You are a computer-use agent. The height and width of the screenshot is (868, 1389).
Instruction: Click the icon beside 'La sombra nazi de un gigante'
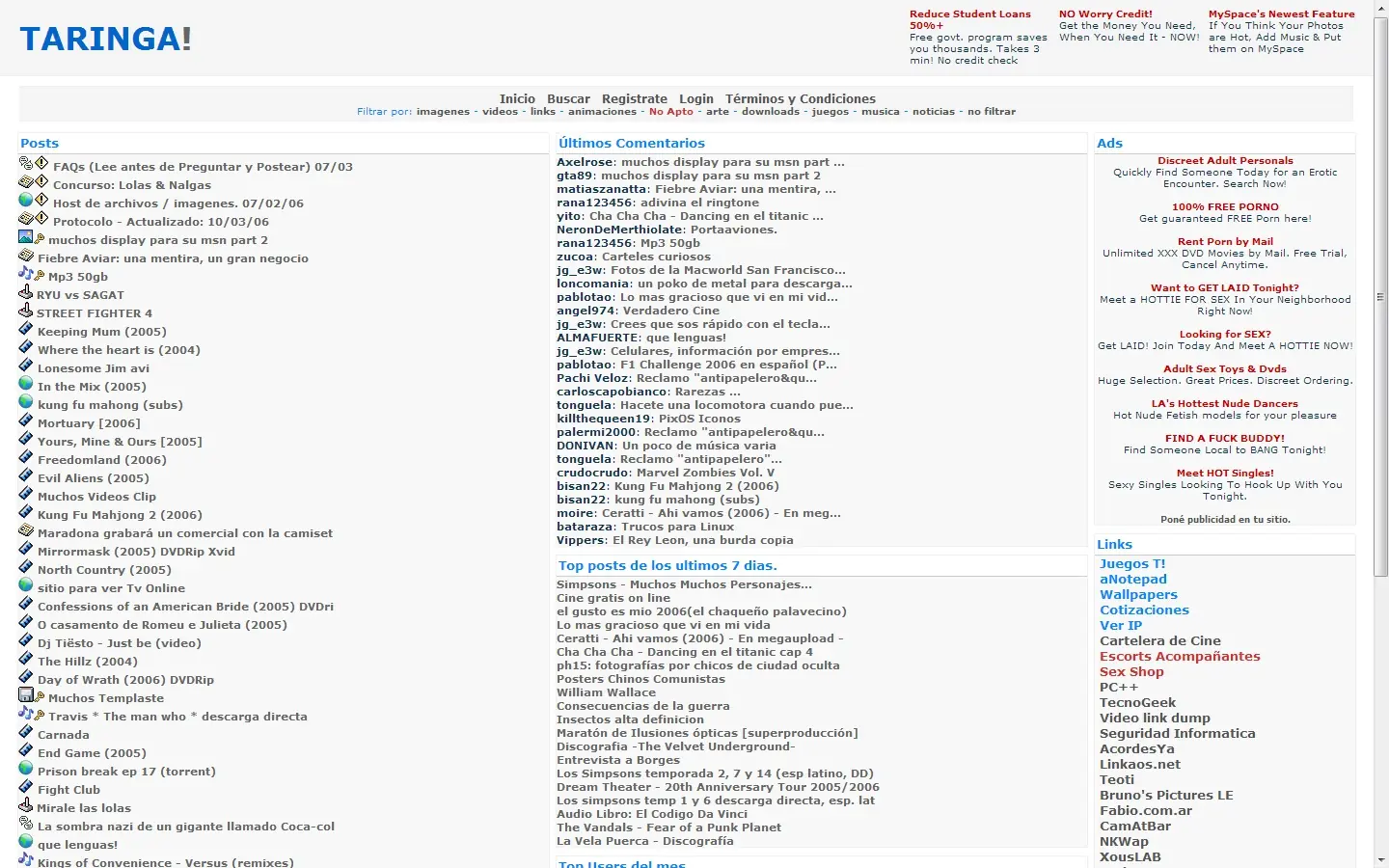[26, 824]
